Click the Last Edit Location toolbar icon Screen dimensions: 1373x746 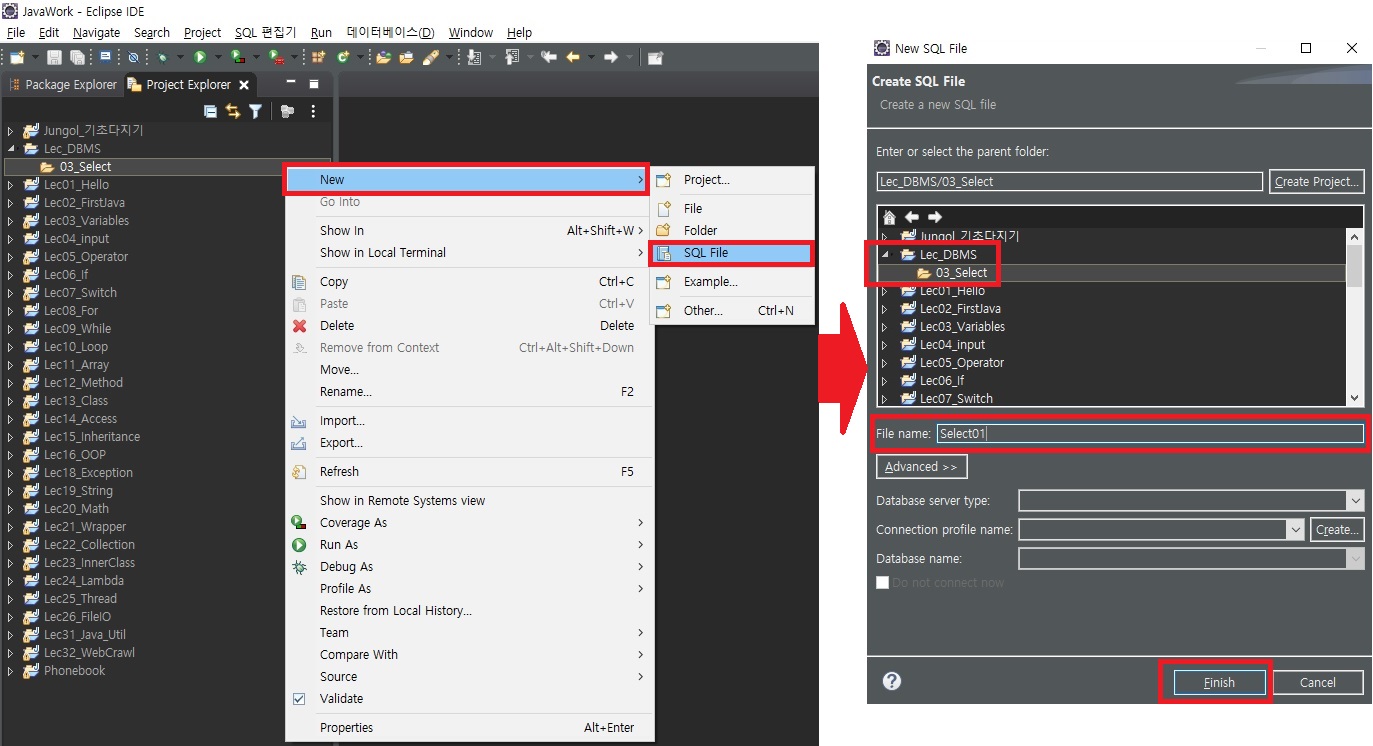point(548,57)
